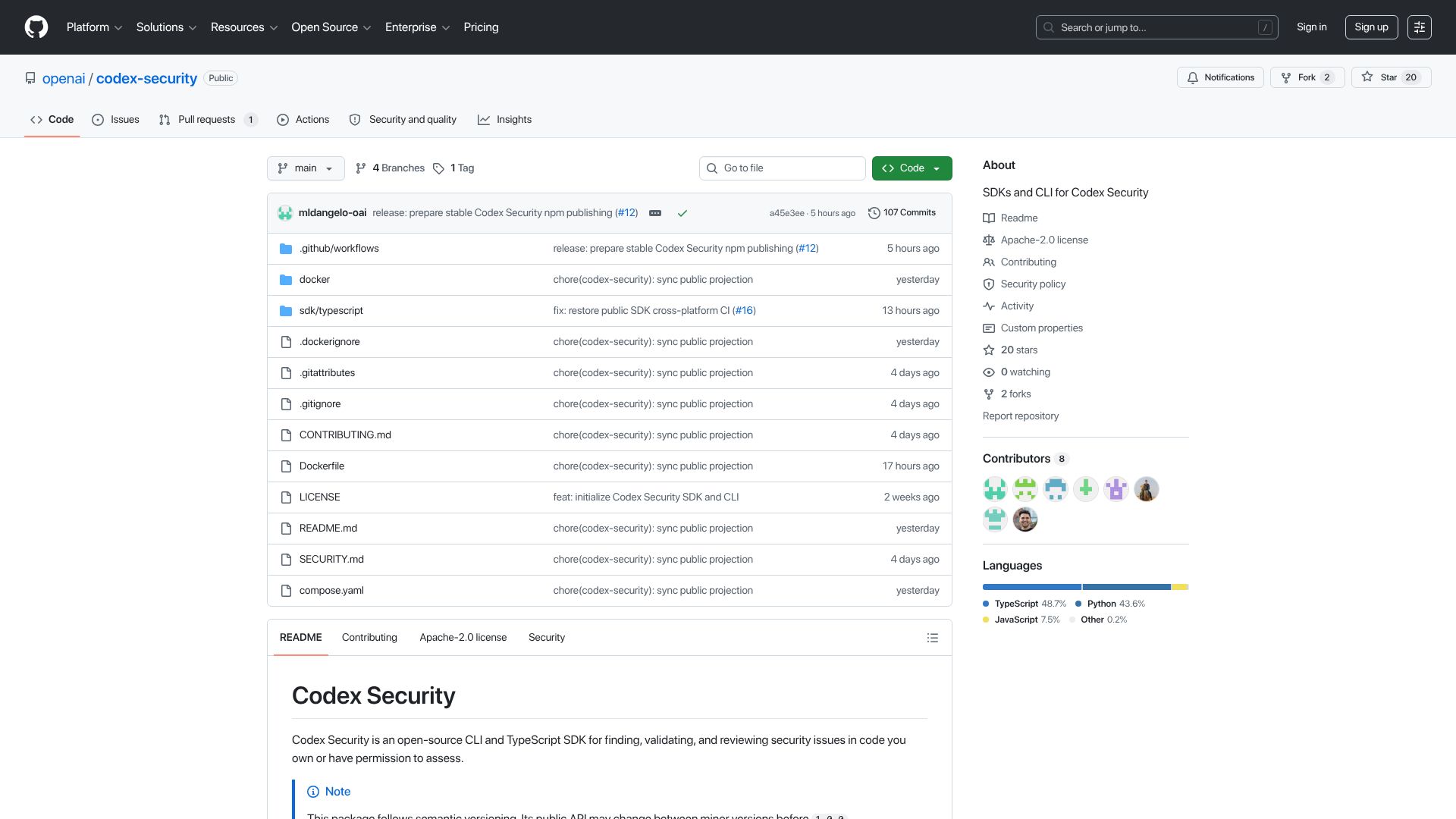Open the Readme book icon in About

[989, 218]
